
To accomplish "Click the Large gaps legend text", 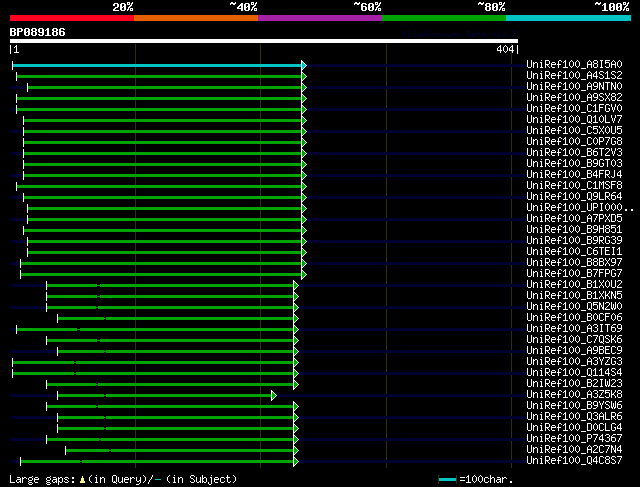I will [42, 479].
